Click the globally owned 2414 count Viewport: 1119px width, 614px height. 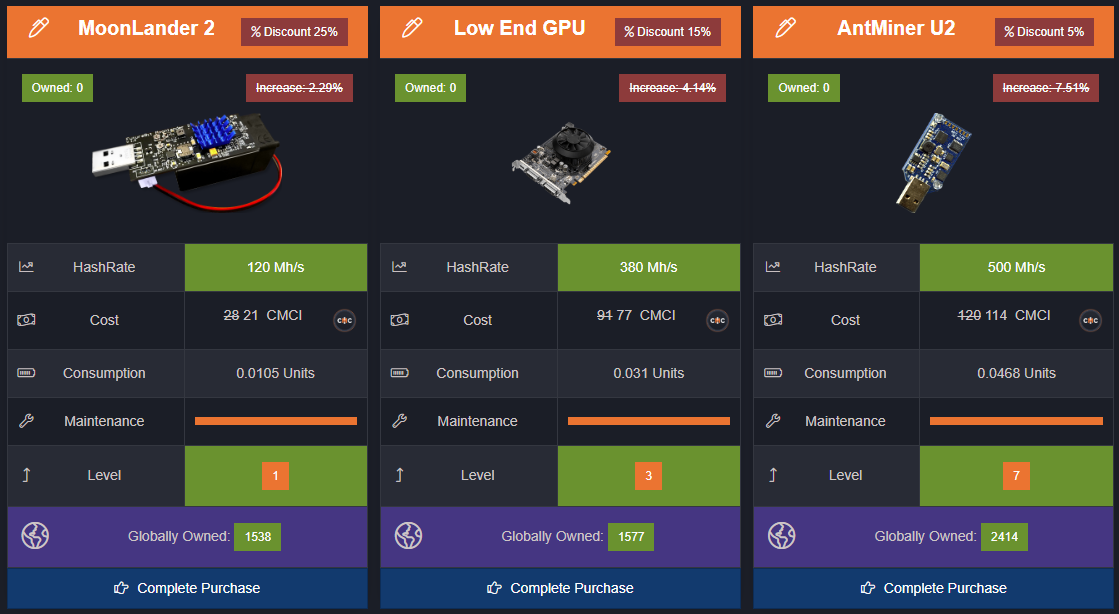pyautogui.click(x=1004, y=537)
